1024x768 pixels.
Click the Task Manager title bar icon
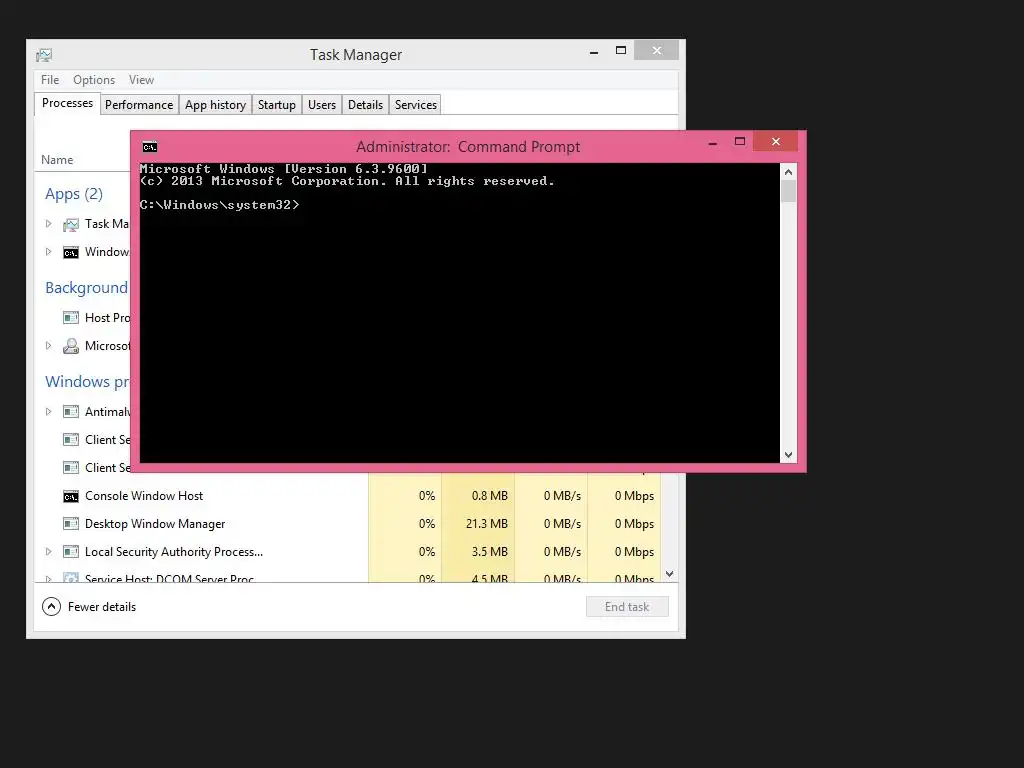[44, 55]
